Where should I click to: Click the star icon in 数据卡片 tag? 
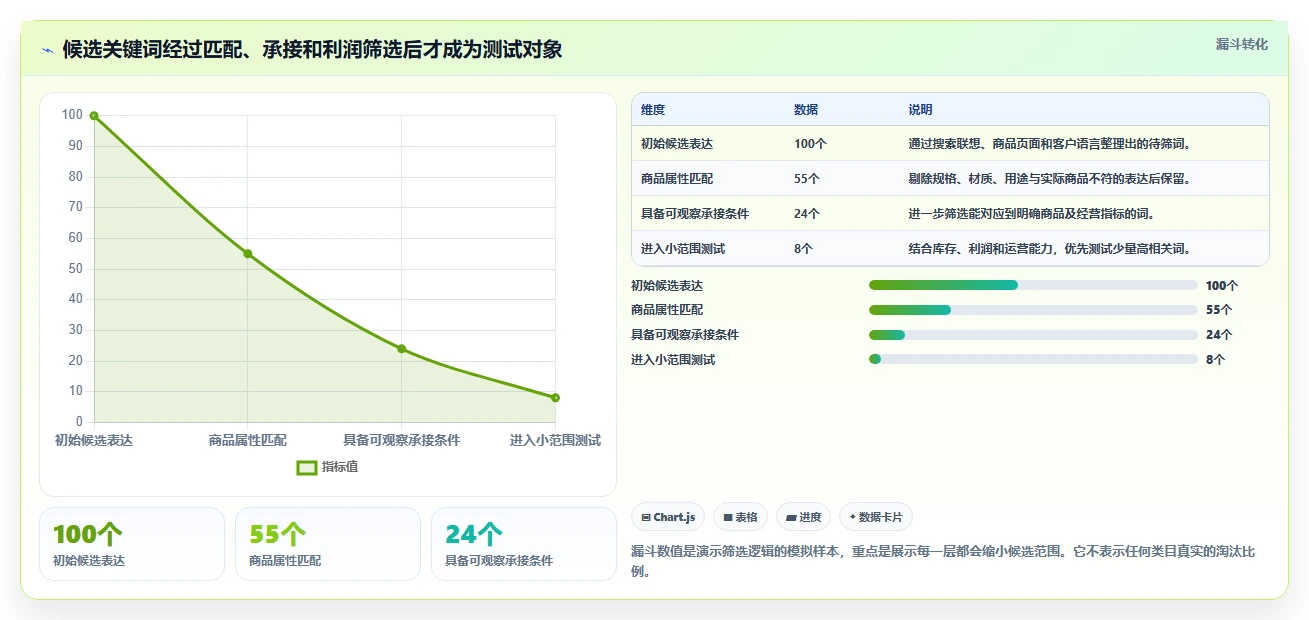852,517
